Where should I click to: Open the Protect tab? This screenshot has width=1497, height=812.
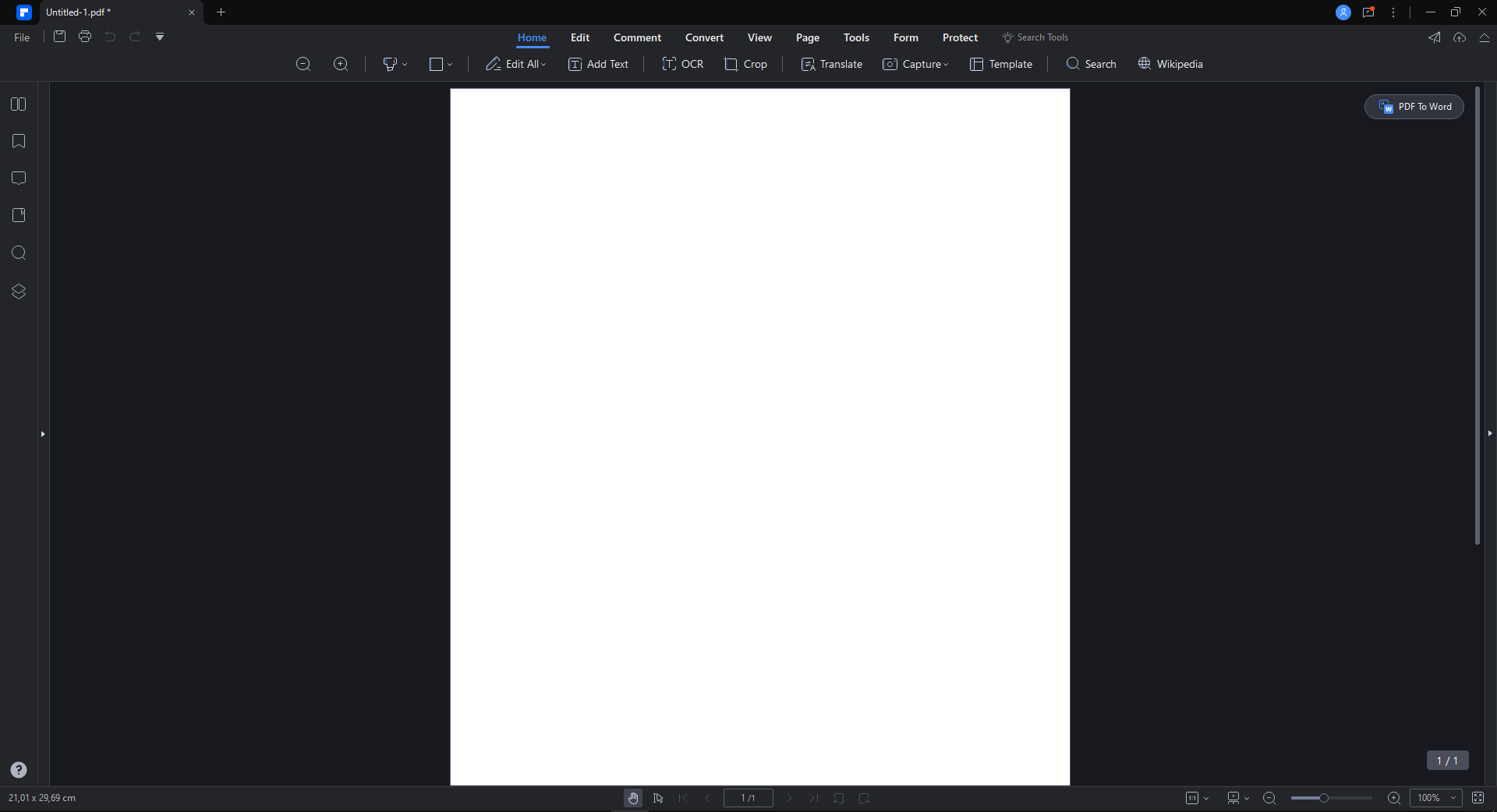960,37
